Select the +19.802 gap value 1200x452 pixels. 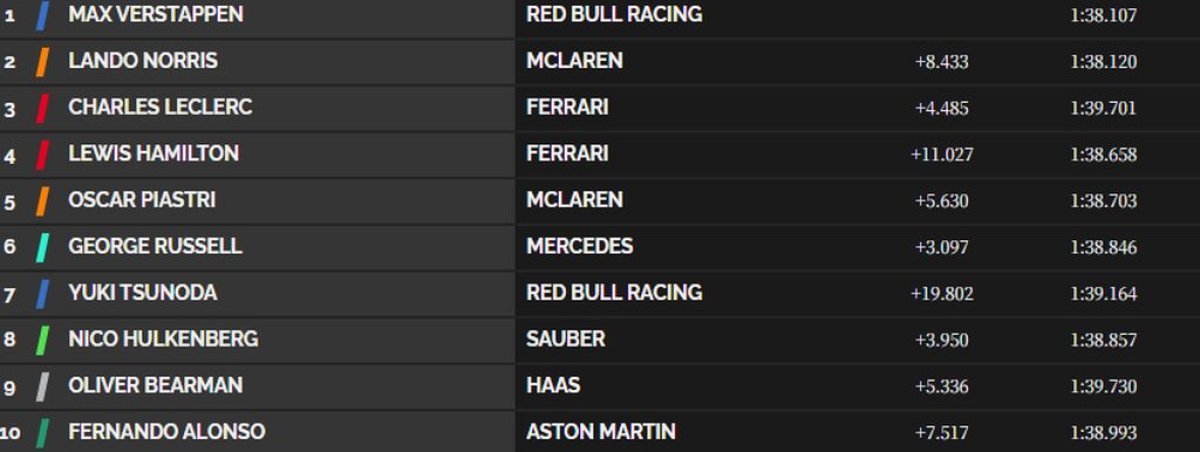pos(942,294)
